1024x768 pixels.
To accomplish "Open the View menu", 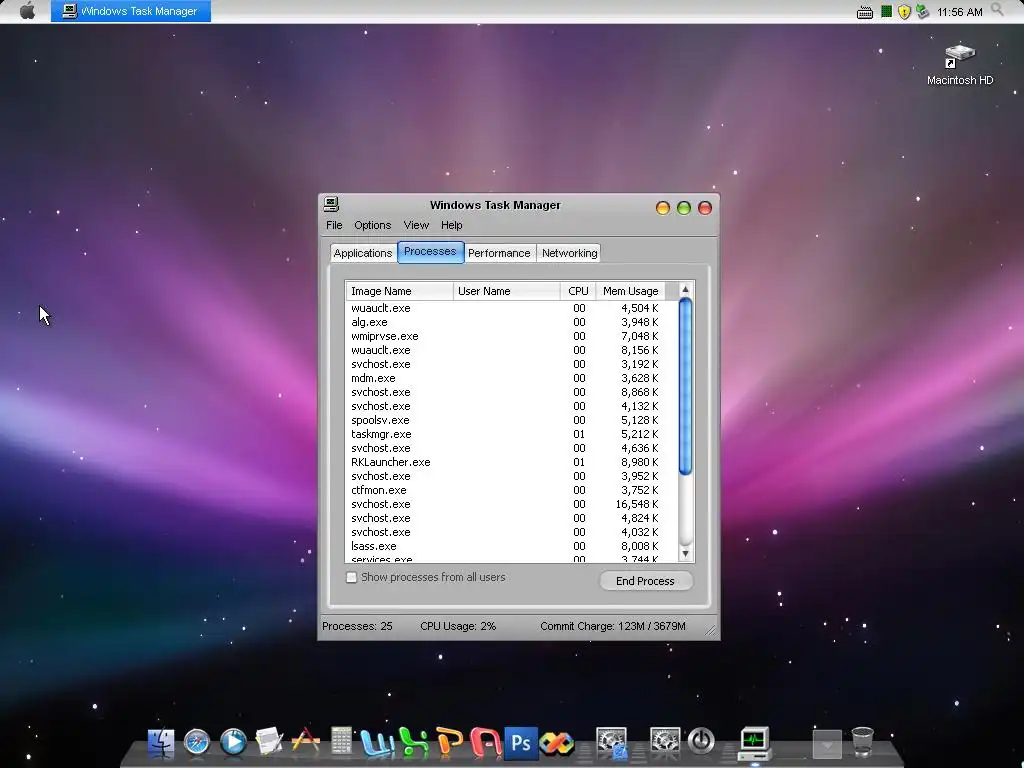I will [416, 225].
